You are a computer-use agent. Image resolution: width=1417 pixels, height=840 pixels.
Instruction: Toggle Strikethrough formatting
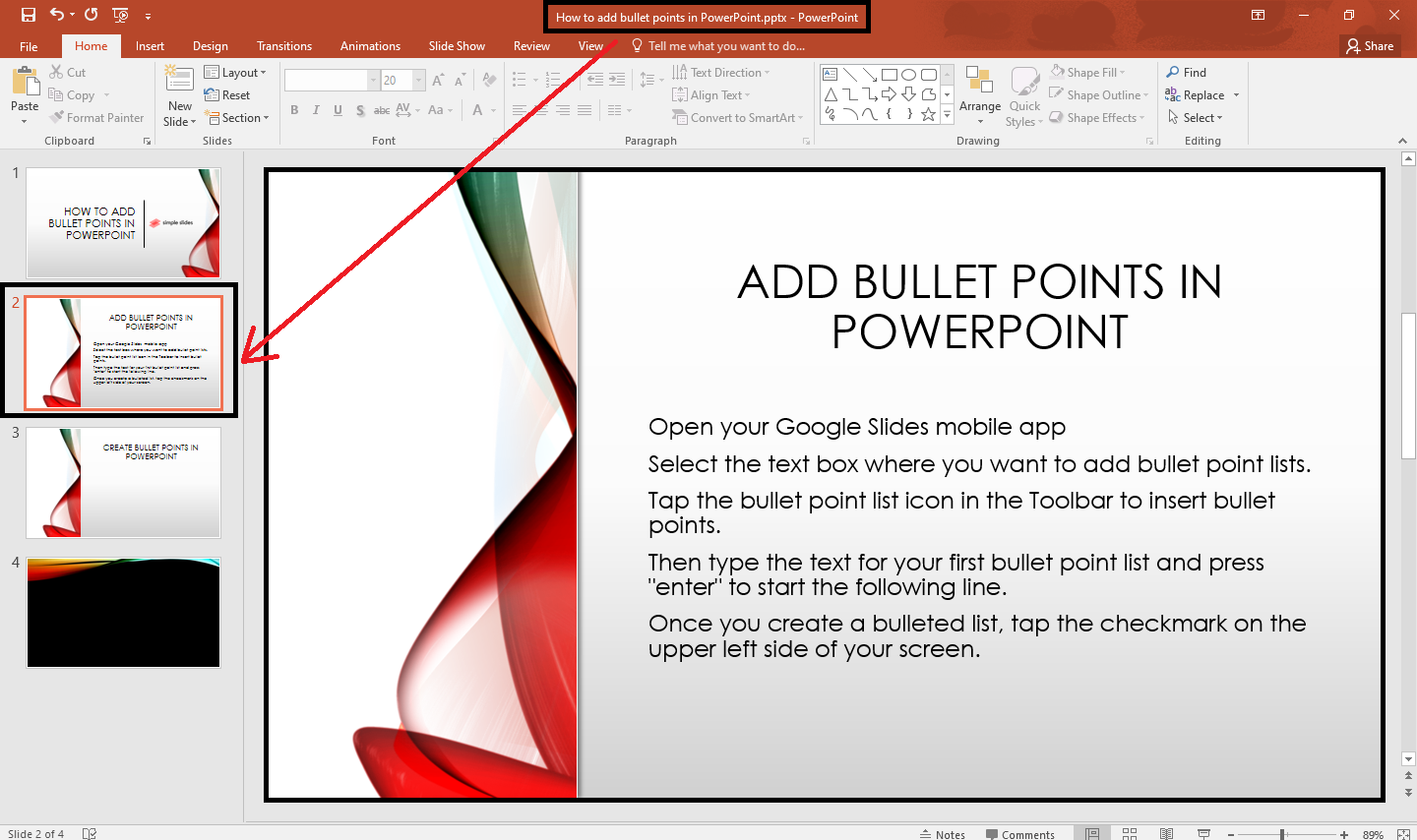382,110
